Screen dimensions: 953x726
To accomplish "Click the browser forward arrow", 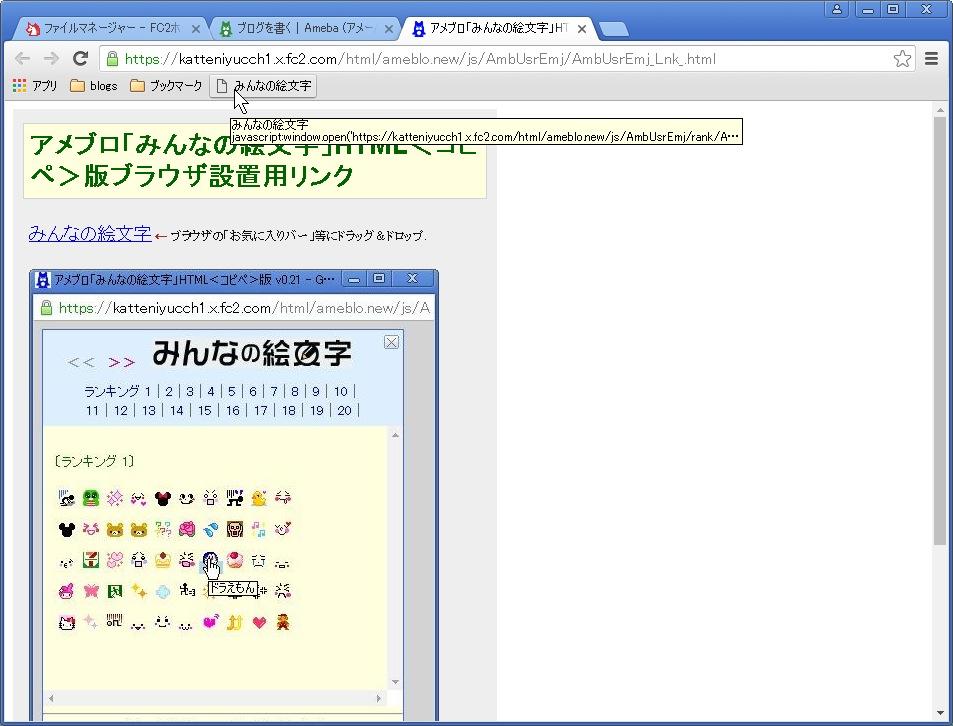I will point(52,58).
